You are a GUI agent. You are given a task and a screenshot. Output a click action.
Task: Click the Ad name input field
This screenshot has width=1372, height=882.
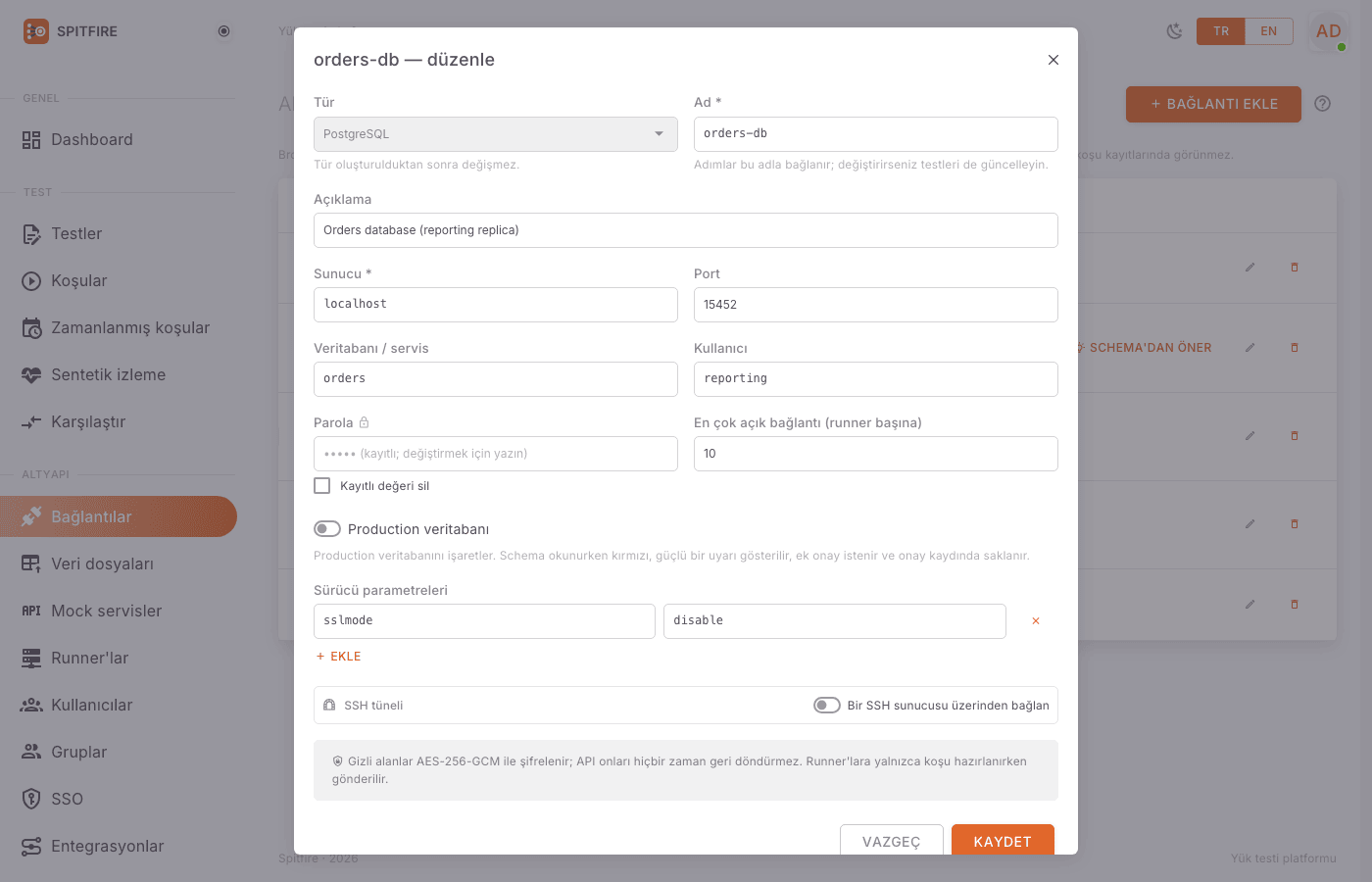click(x=875, y=134)
